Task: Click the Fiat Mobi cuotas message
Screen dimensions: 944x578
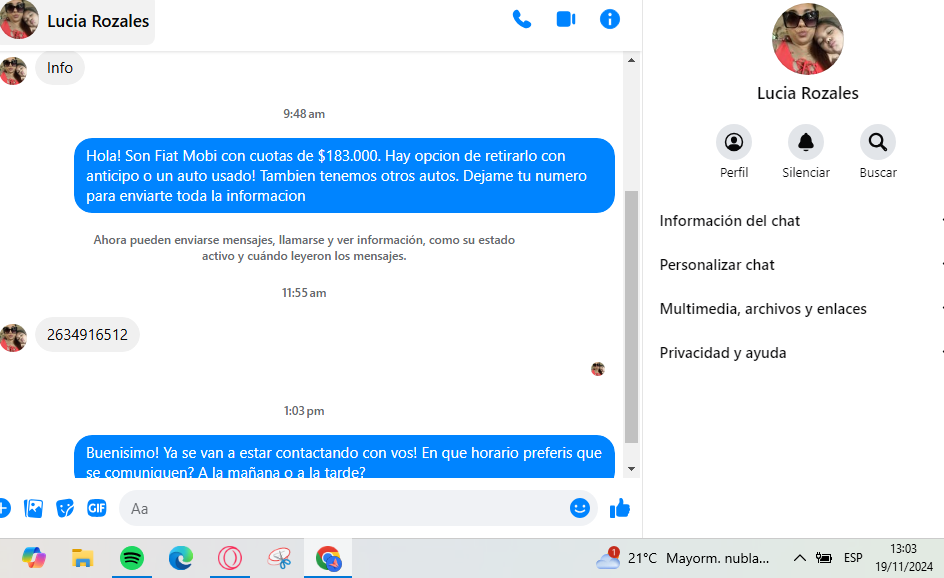Action: point(344,176)
